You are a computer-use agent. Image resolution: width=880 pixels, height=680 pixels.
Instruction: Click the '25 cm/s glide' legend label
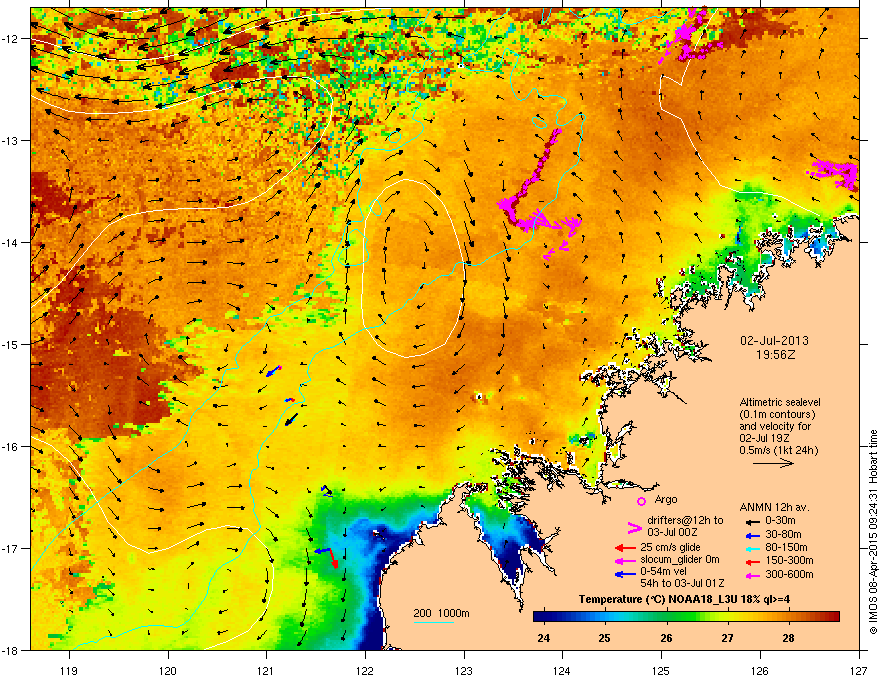point(671,548)
